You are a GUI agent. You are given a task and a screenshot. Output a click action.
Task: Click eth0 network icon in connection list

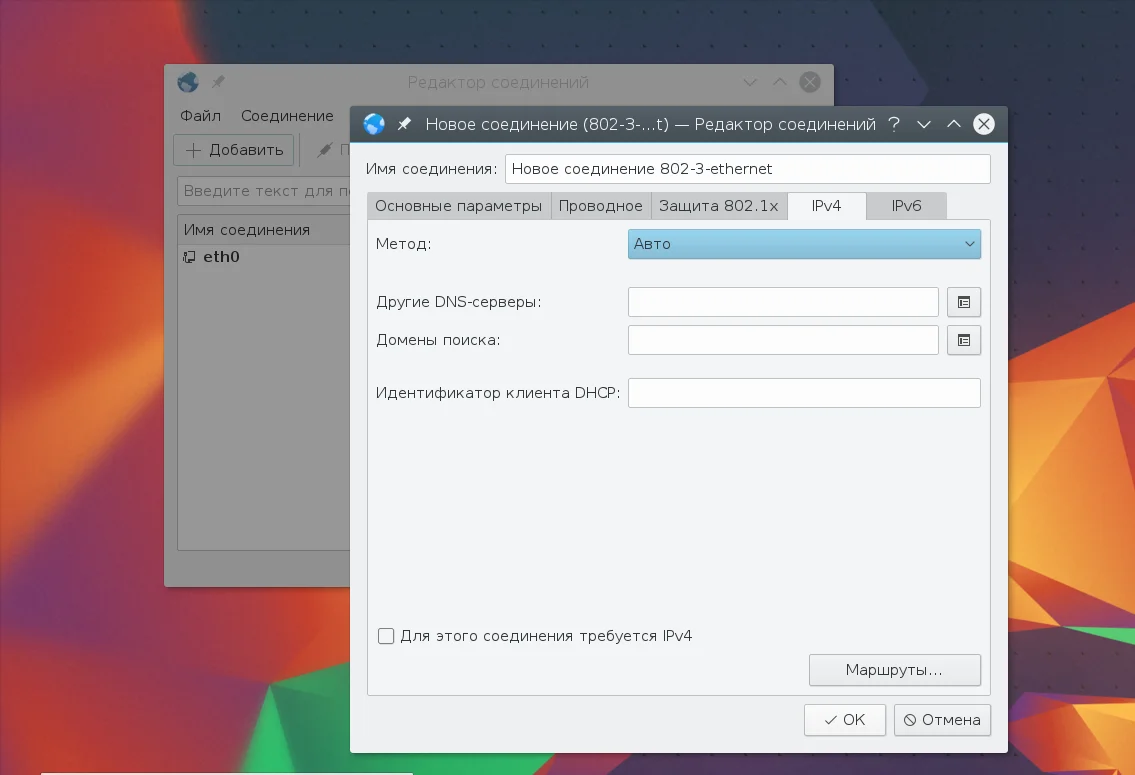click(189, 257)
